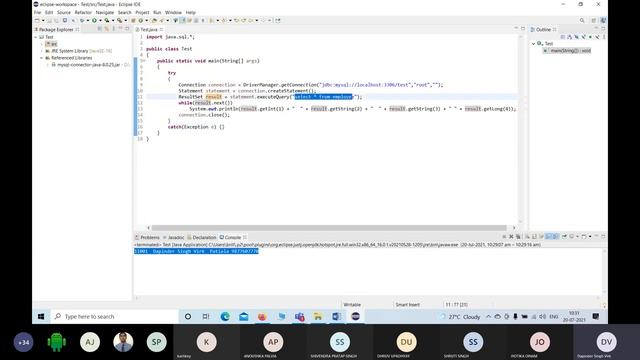
Task: Collapse the Referenced Libraries node
Action: click(42, 58)
